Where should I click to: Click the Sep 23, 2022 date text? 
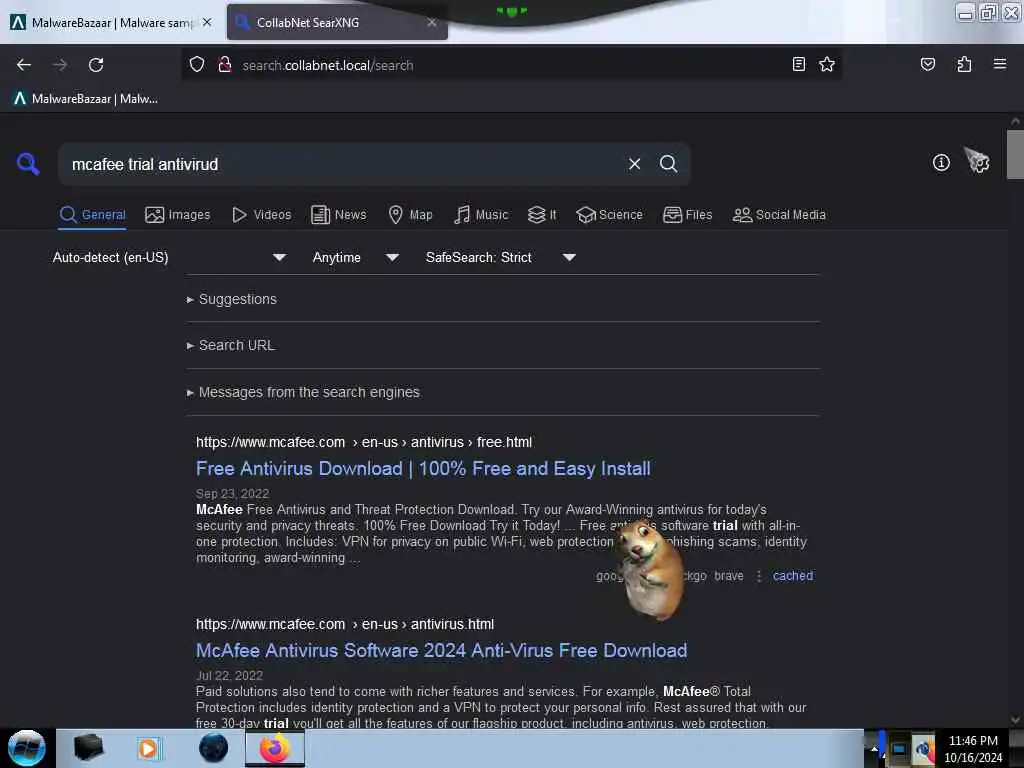pos(232,494)
